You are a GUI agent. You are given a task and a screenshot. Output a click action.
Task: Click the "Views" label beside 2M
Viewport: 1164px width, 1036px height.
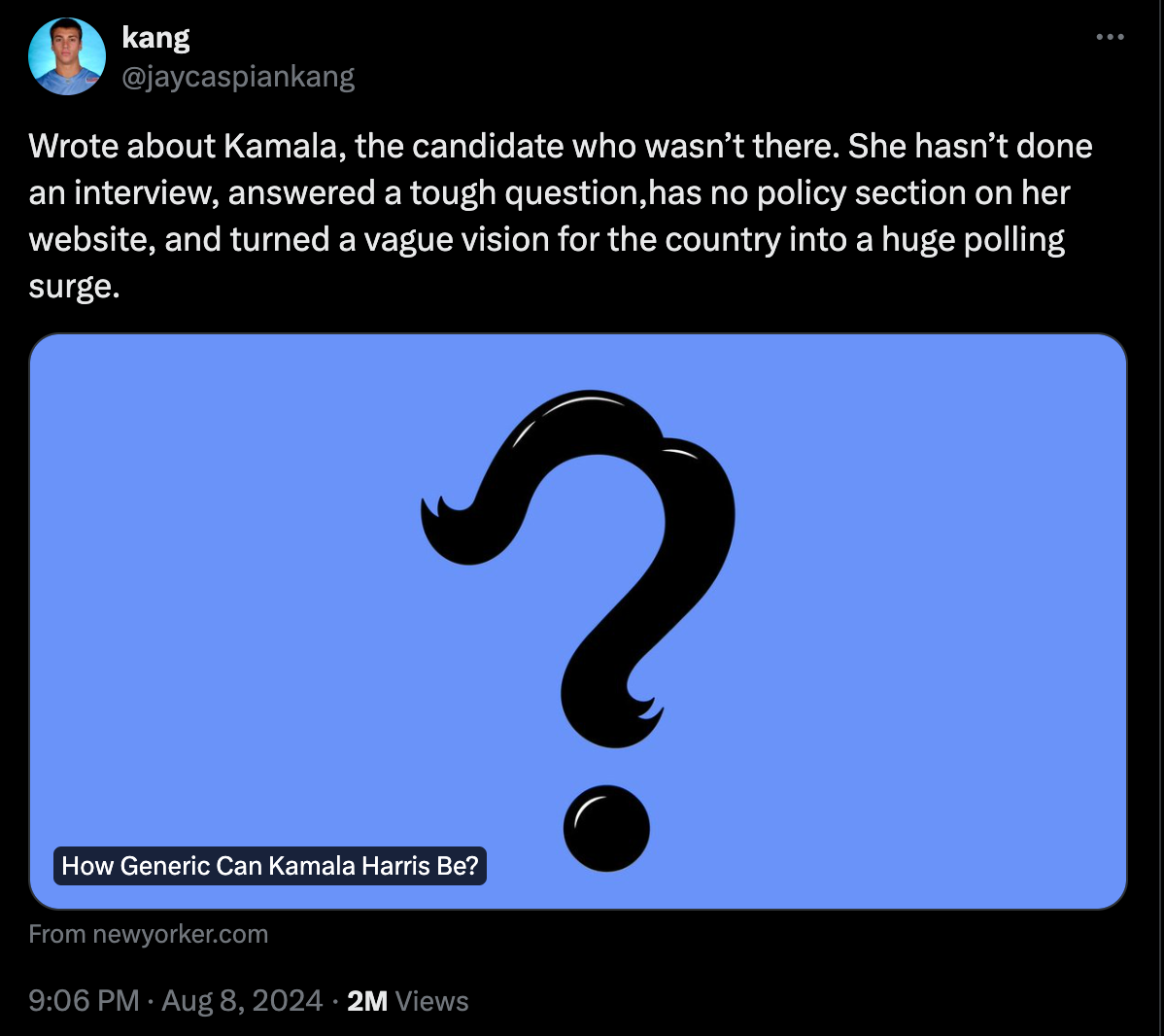(432, 1001)
